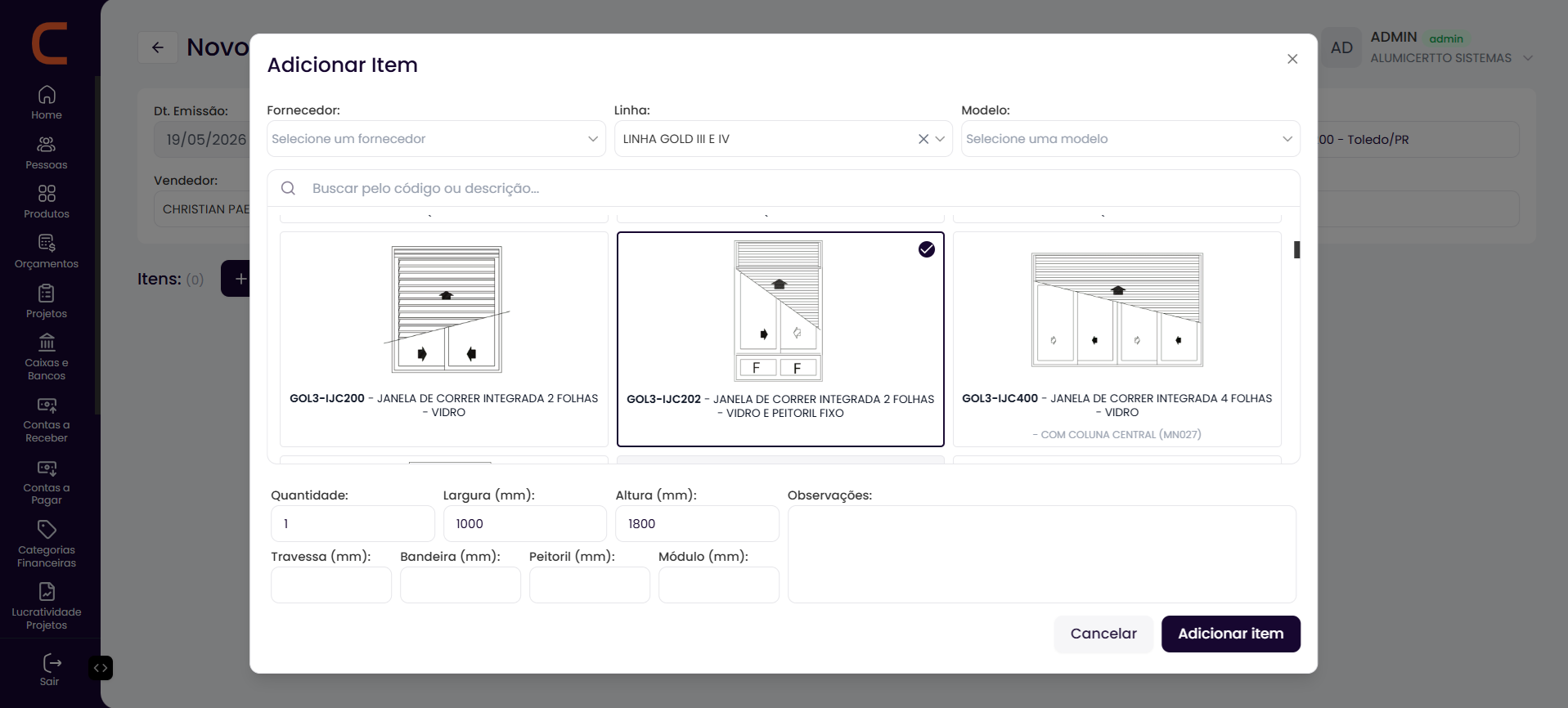The width and height of the screenshot is (1568, 708).
Task: Open Pessoas in the sidebar
Action: [47, 144]
